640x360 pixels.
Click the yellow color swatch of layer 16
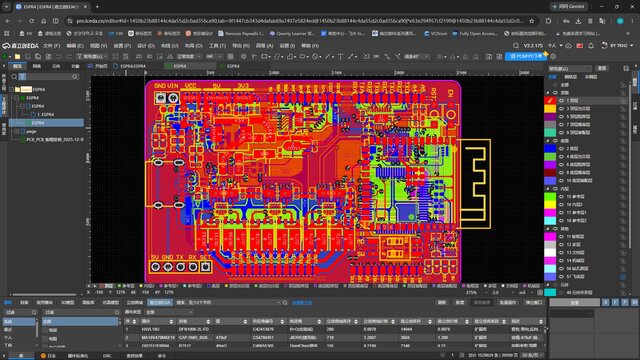point(550,204)
